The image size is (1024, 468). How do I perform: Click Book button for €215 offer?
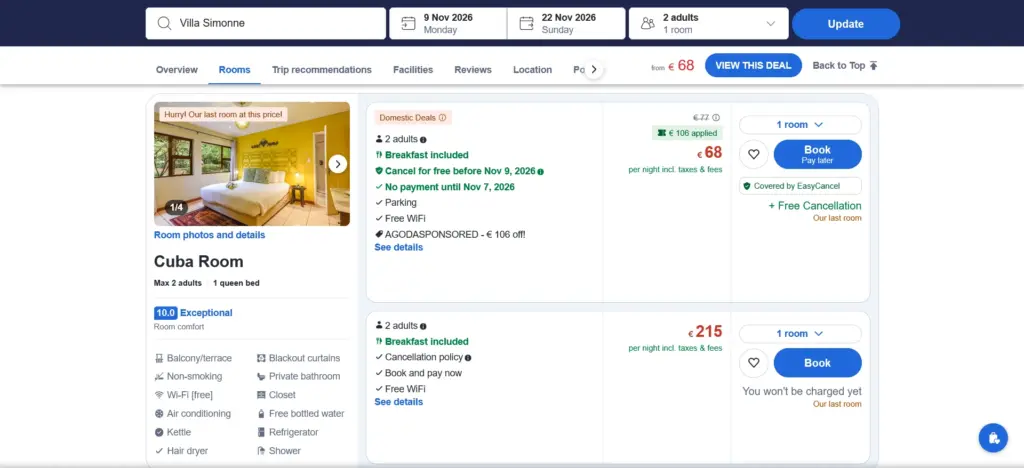point(818,363)
